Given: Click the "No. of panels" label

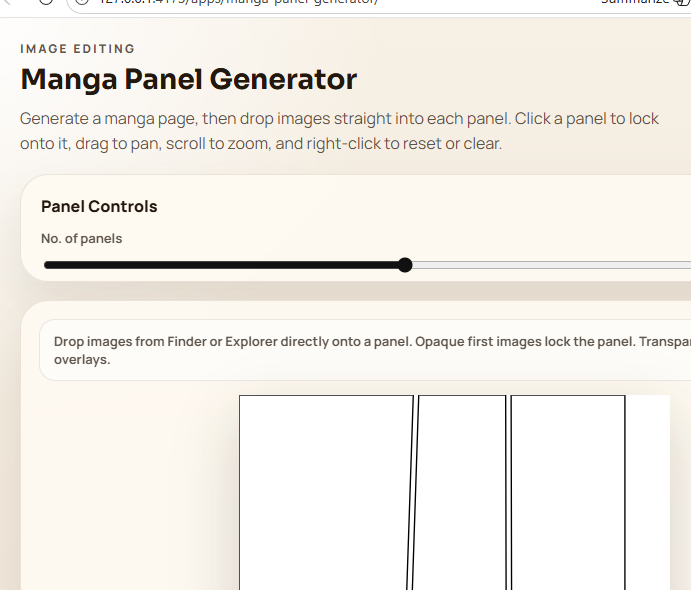Looking at the screenshot, I should point(81,239).
